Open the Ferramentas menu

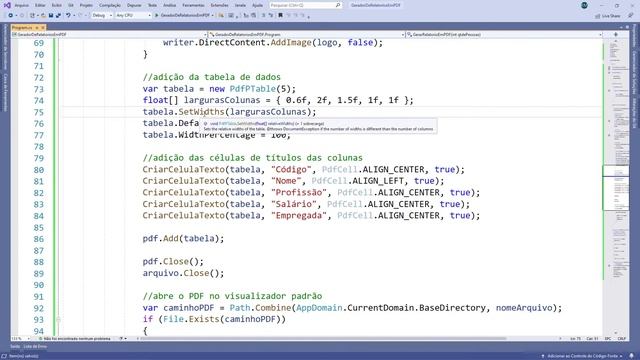pyautogui.click(x=193, y=5)
